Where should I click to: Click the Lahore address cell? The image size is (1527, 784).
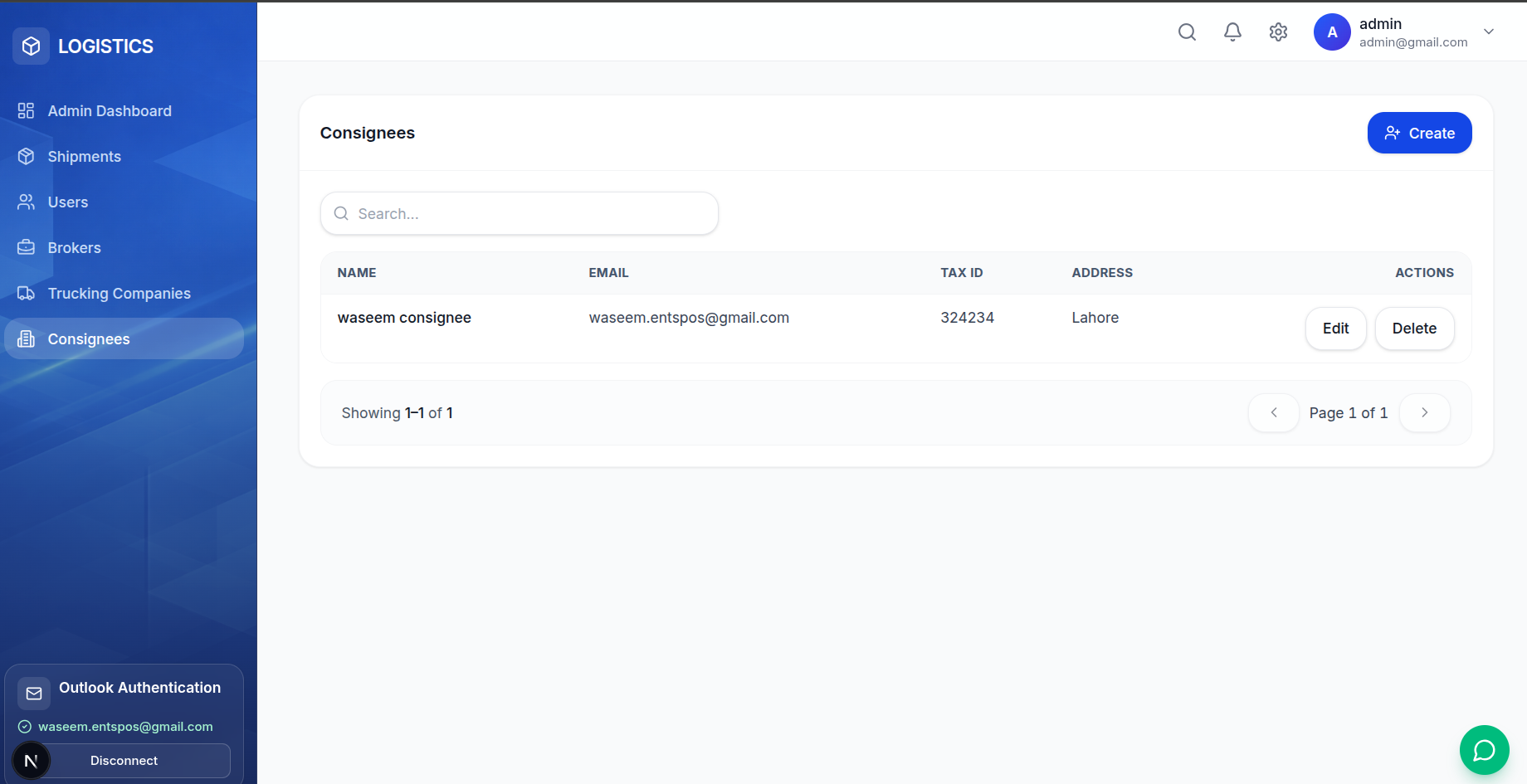point(1095,318)
